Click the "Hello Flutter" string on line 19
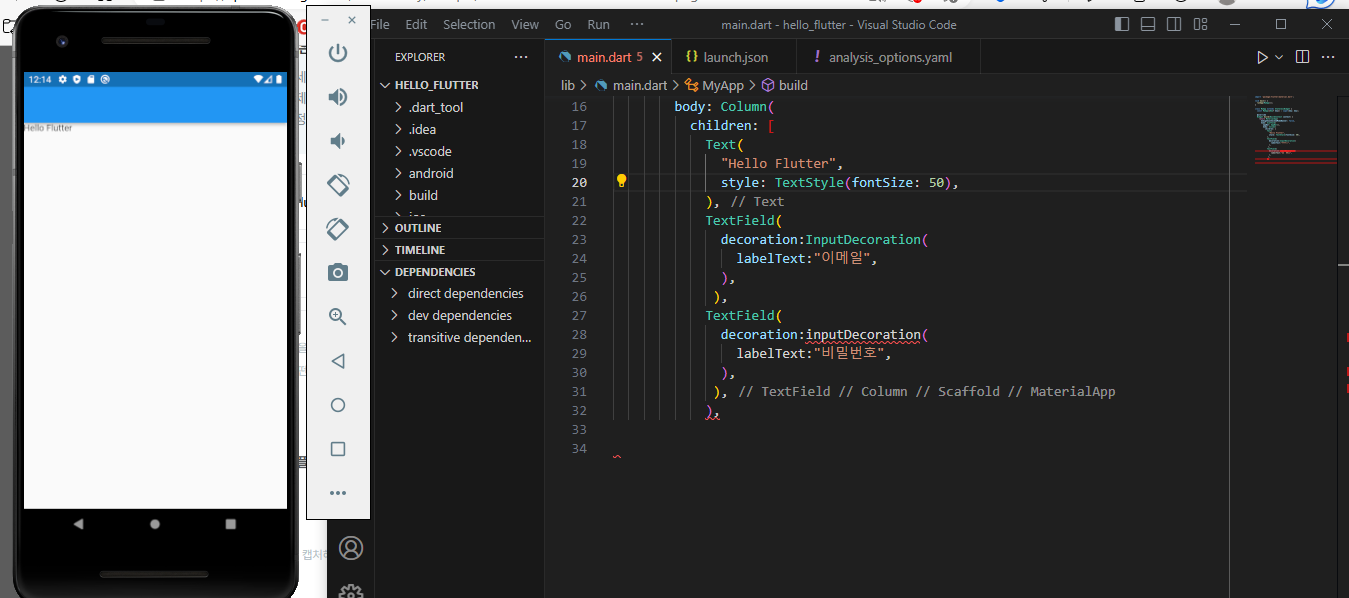 coord(780,163)
